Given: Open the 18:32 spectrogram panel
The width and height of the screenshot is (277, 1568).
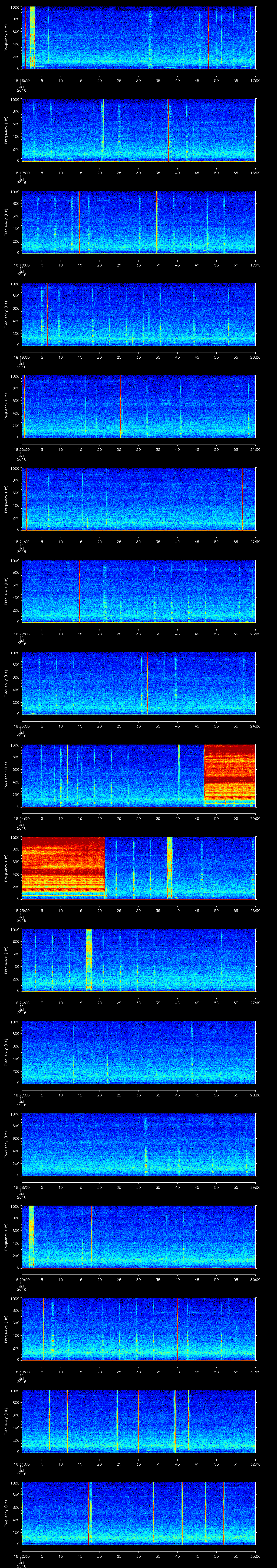Looking at the screenshot, I should 138,1513.
